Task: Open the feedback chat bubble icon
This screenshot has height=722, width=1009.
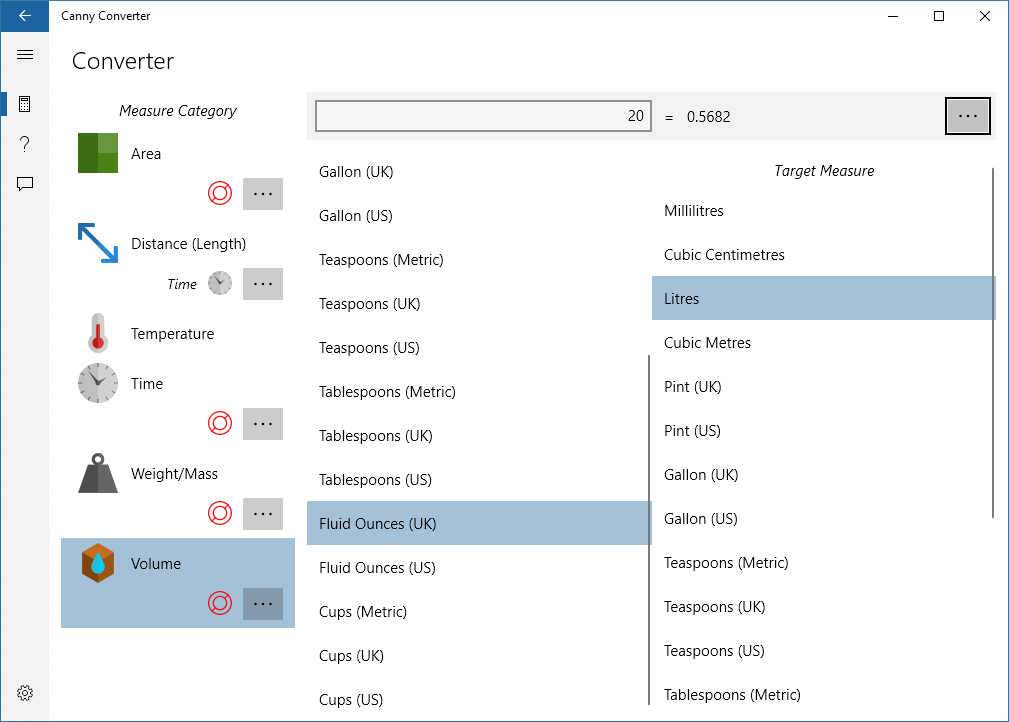Action: [25, 184]
